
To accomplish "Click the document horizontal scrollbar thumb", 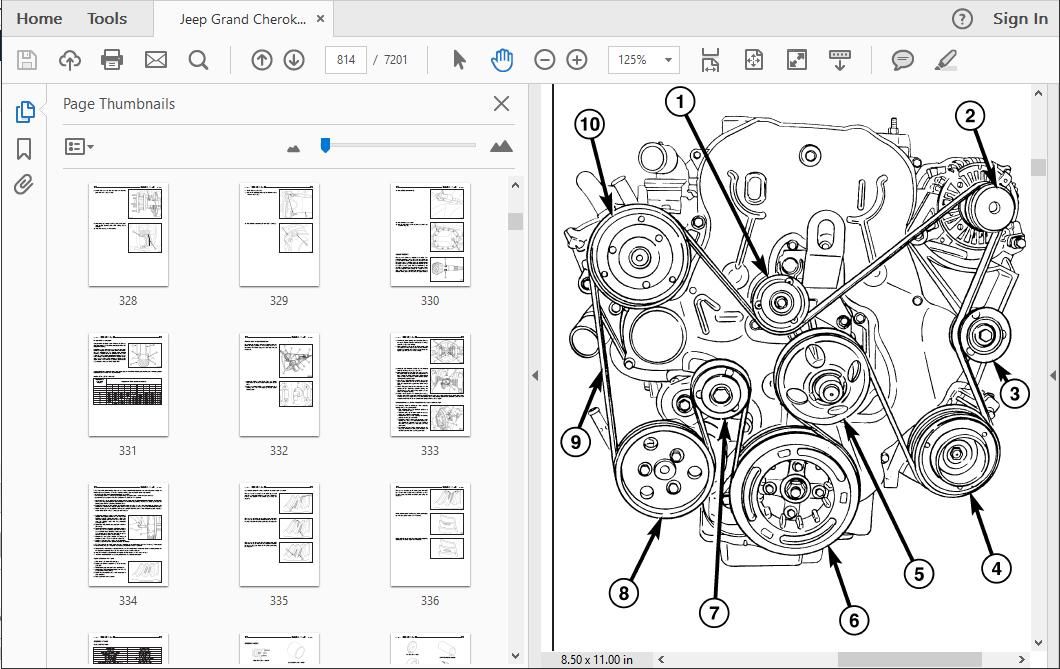I will [x=909, y=660].
